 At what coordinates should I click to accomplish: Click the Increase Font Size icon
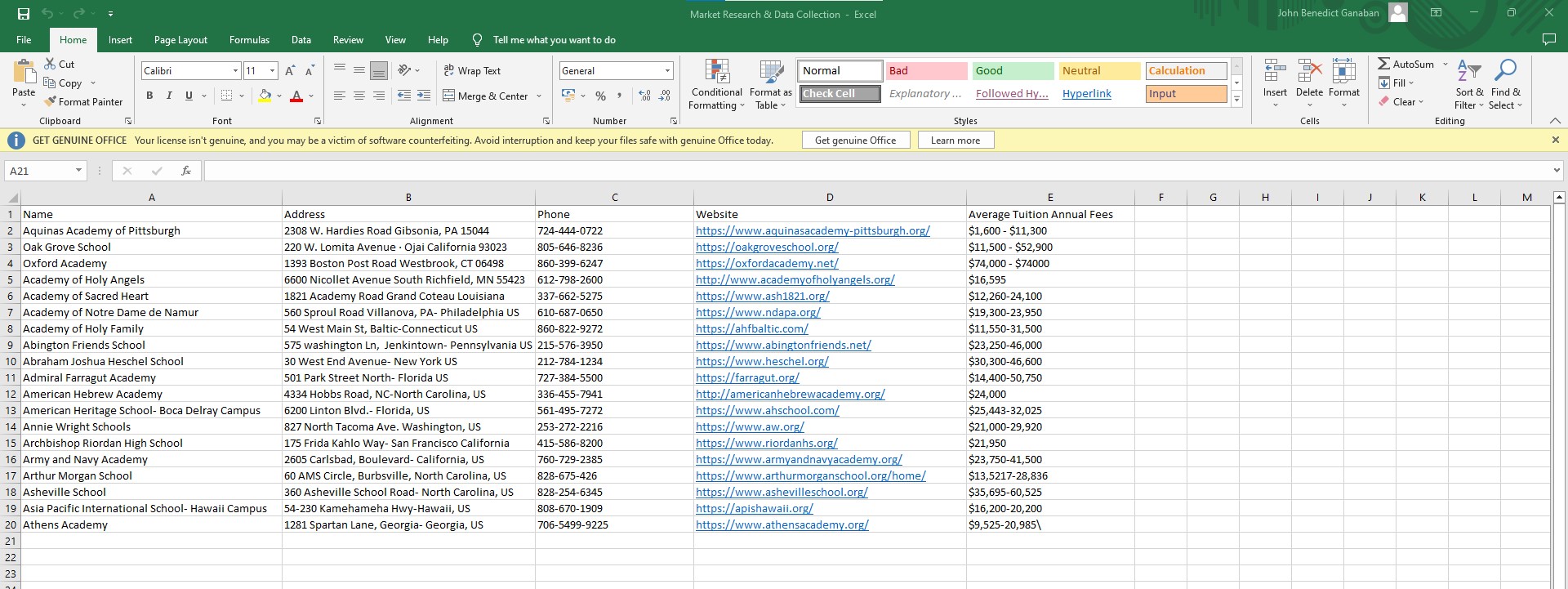(290, 71)
